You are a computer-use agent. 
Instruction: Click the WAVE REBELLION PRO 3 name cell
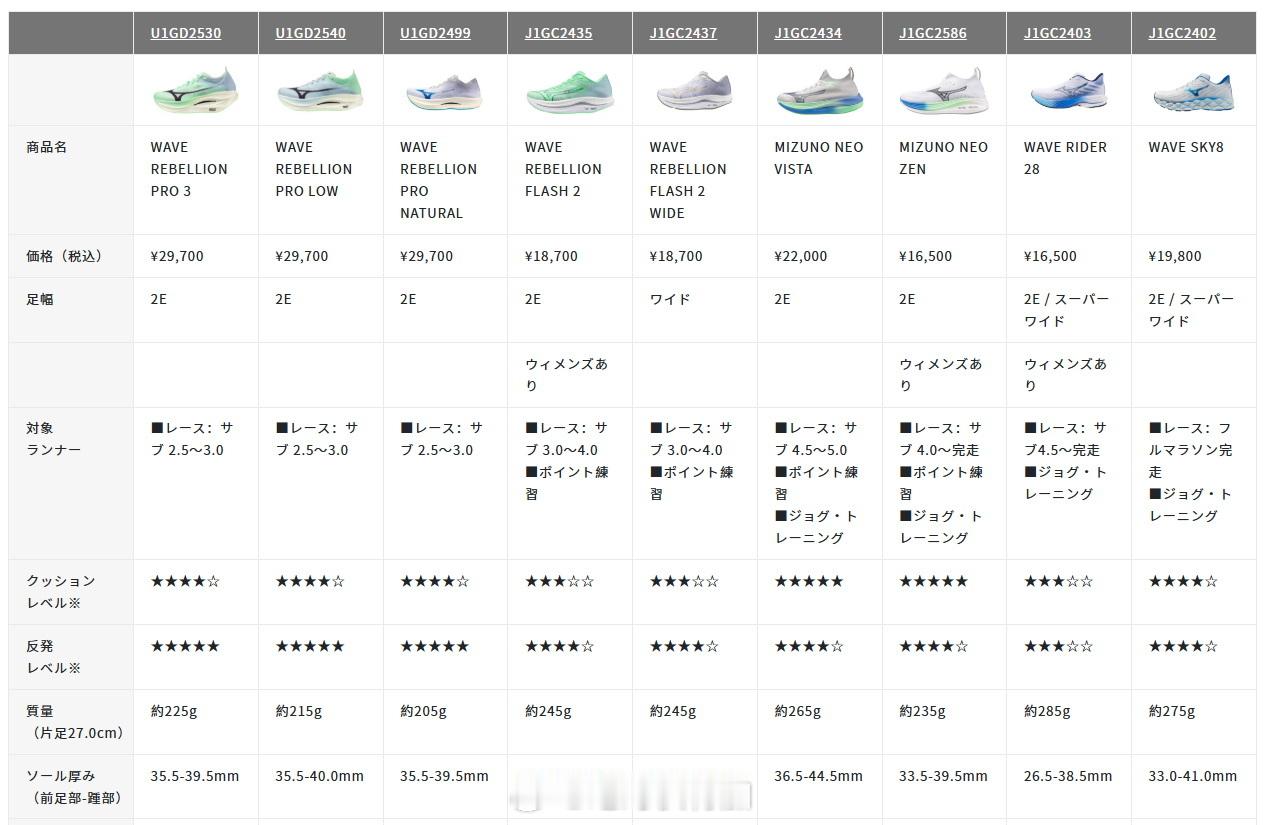(196, 180)
